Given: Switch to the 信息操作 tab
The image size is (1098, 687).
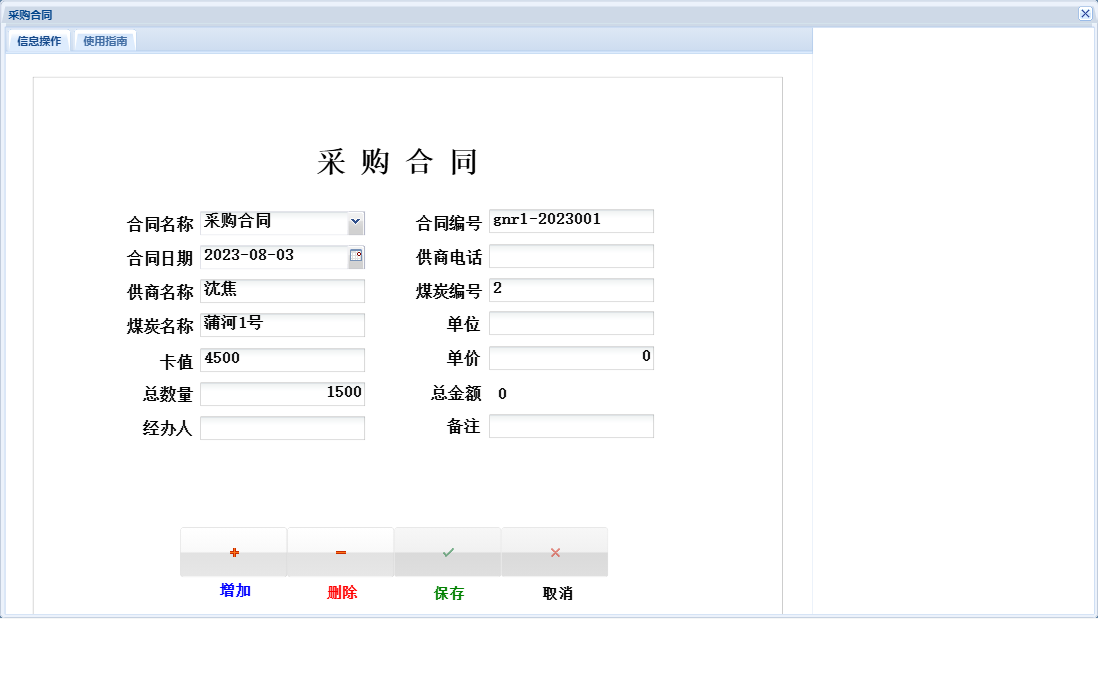Looking at the screenshot, I should 37,41.
